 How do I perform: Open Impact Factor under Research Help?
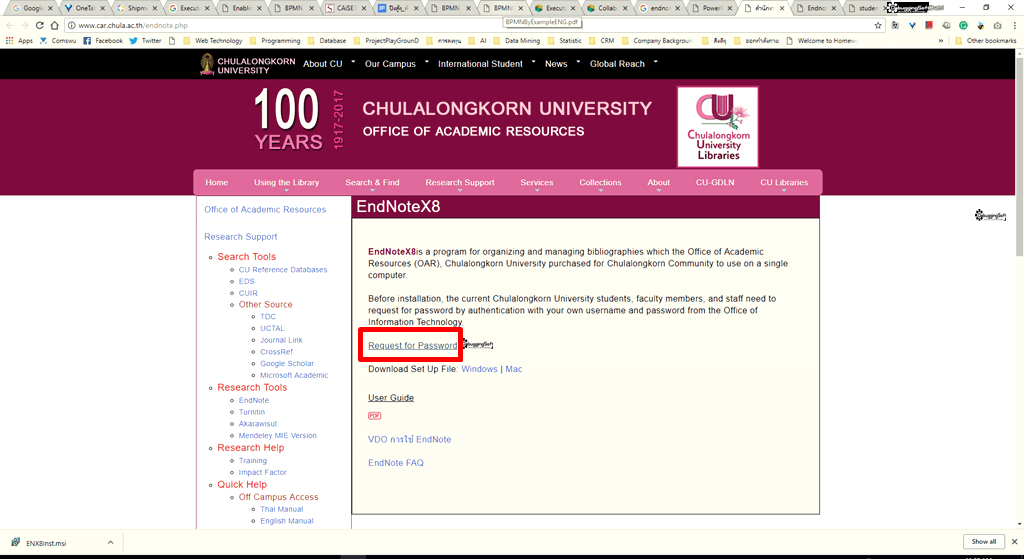tap(263, 472)
